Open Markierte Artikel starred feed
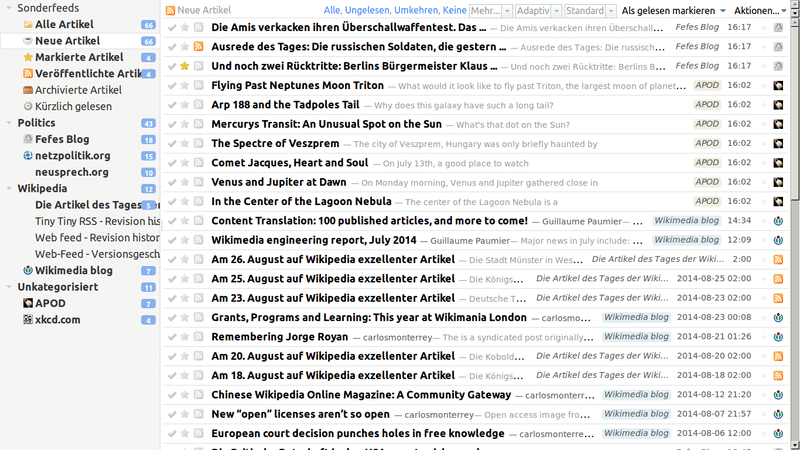 click(x=78, y=57)
